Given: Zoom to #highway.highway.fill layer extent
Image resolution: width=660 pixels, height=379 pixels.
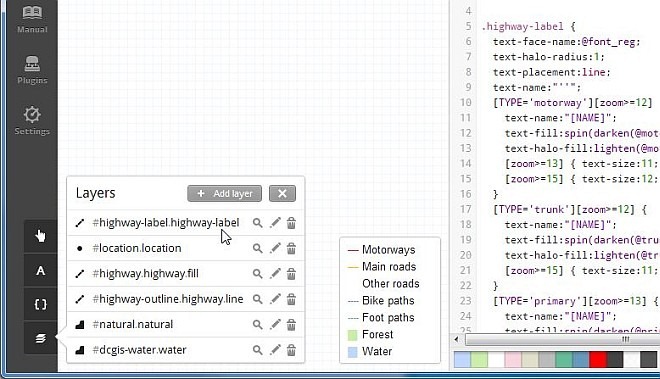Looking at the screenshot, I should pos(257,274).
